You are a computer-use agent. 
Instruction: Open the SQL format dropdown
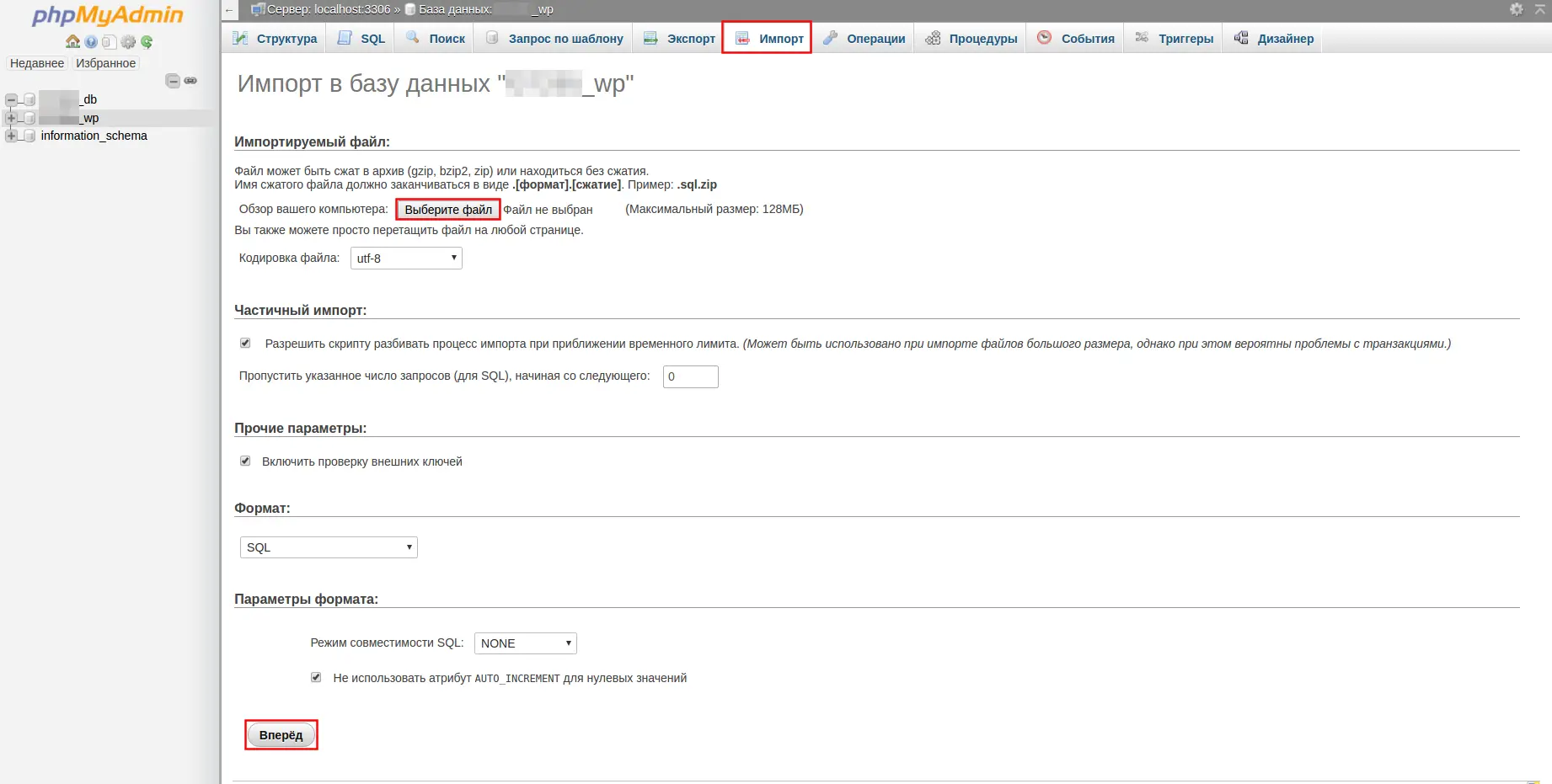click(329, 547)
